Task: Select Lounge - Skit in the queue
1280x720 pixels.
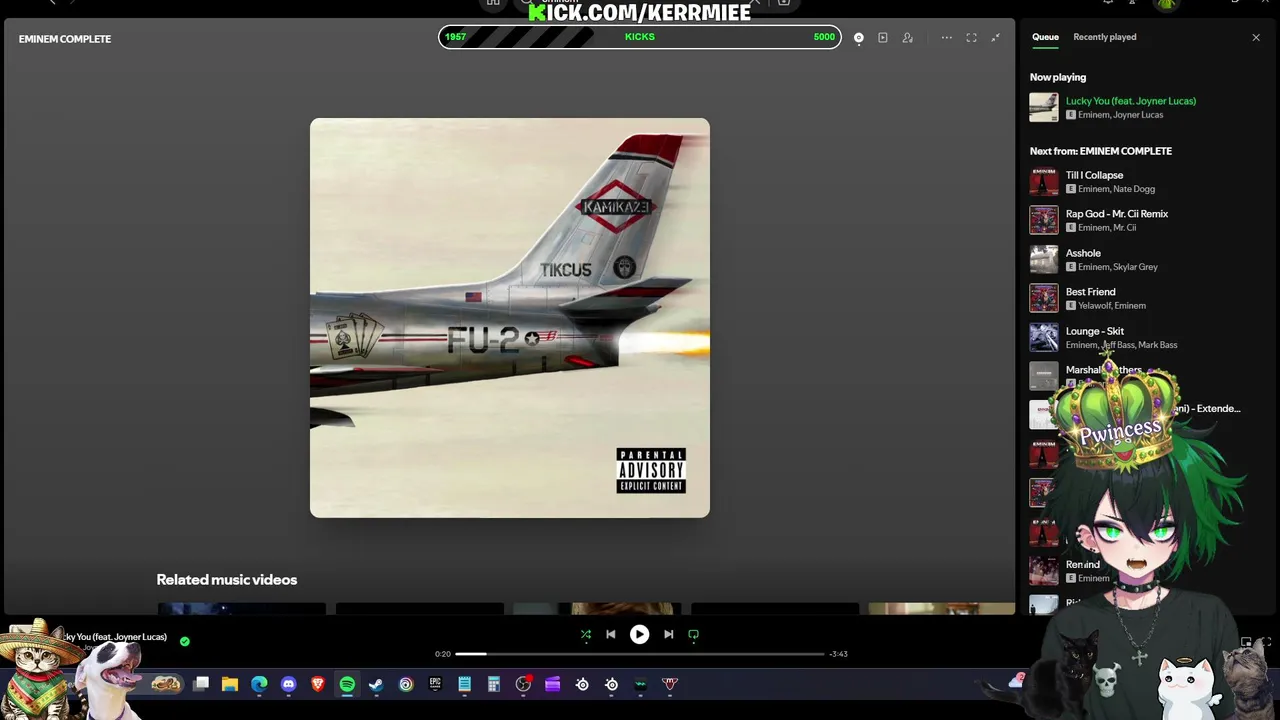Action: [1095, 331]
